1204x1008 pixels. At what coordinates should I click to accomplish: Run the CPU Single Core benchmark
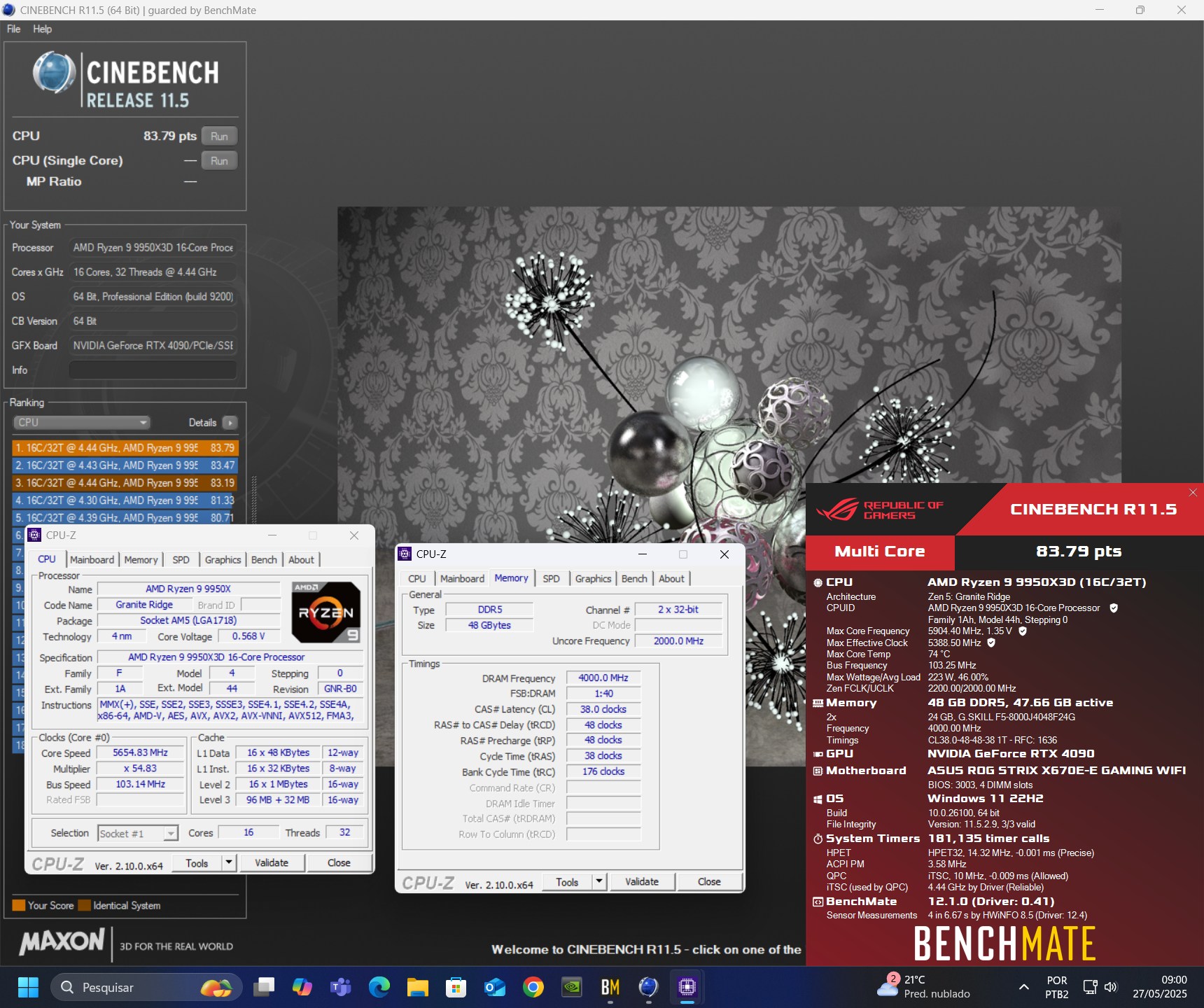(x=220, y=160)
